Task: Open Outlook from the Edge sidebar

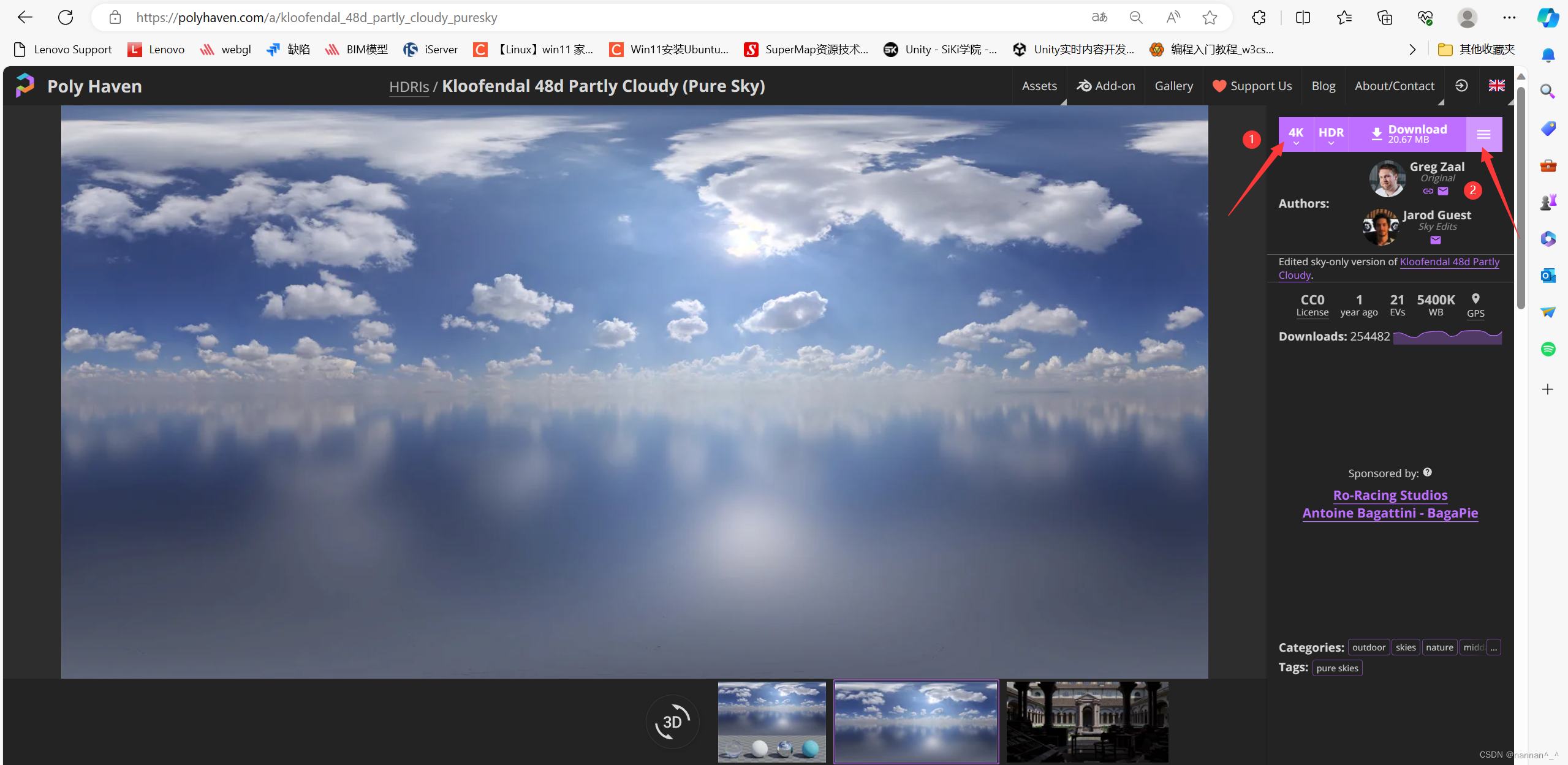Action: tap(1548, 276)
